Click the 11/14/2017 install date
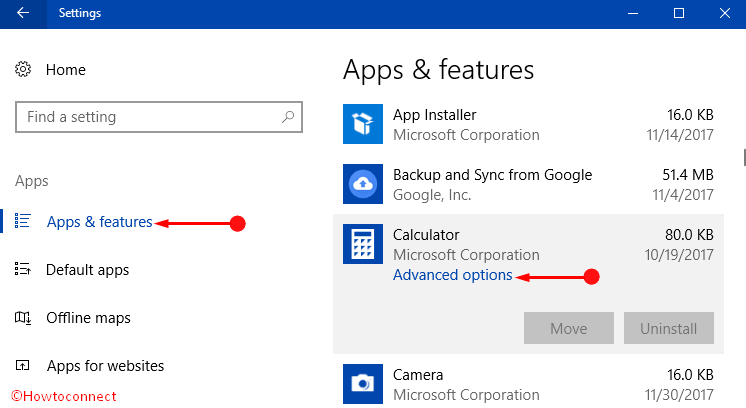Viewport: 746px width, 408px height. pos(680,135)
